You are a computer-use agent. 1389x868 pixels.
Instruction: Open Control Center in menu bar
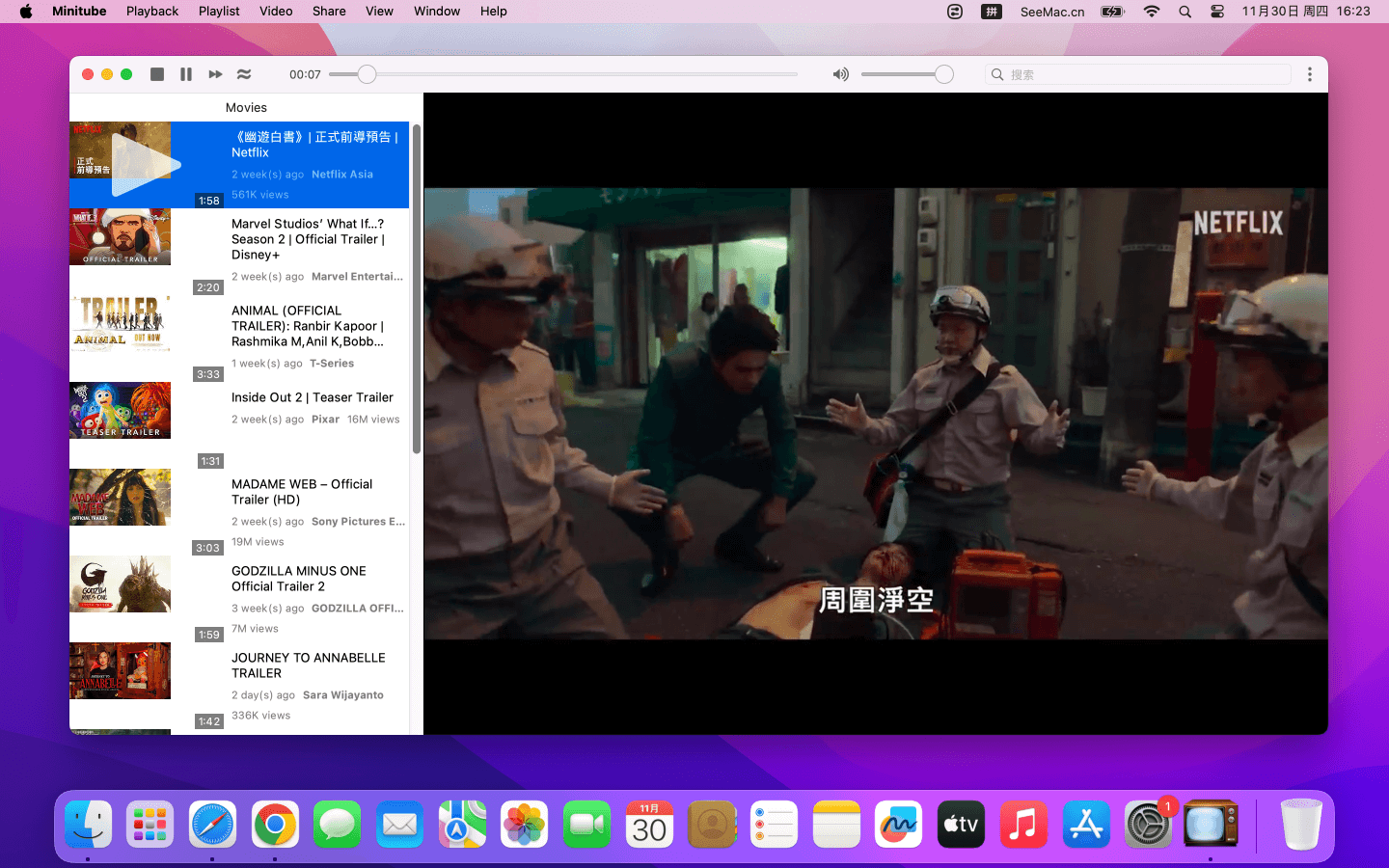1217,12
